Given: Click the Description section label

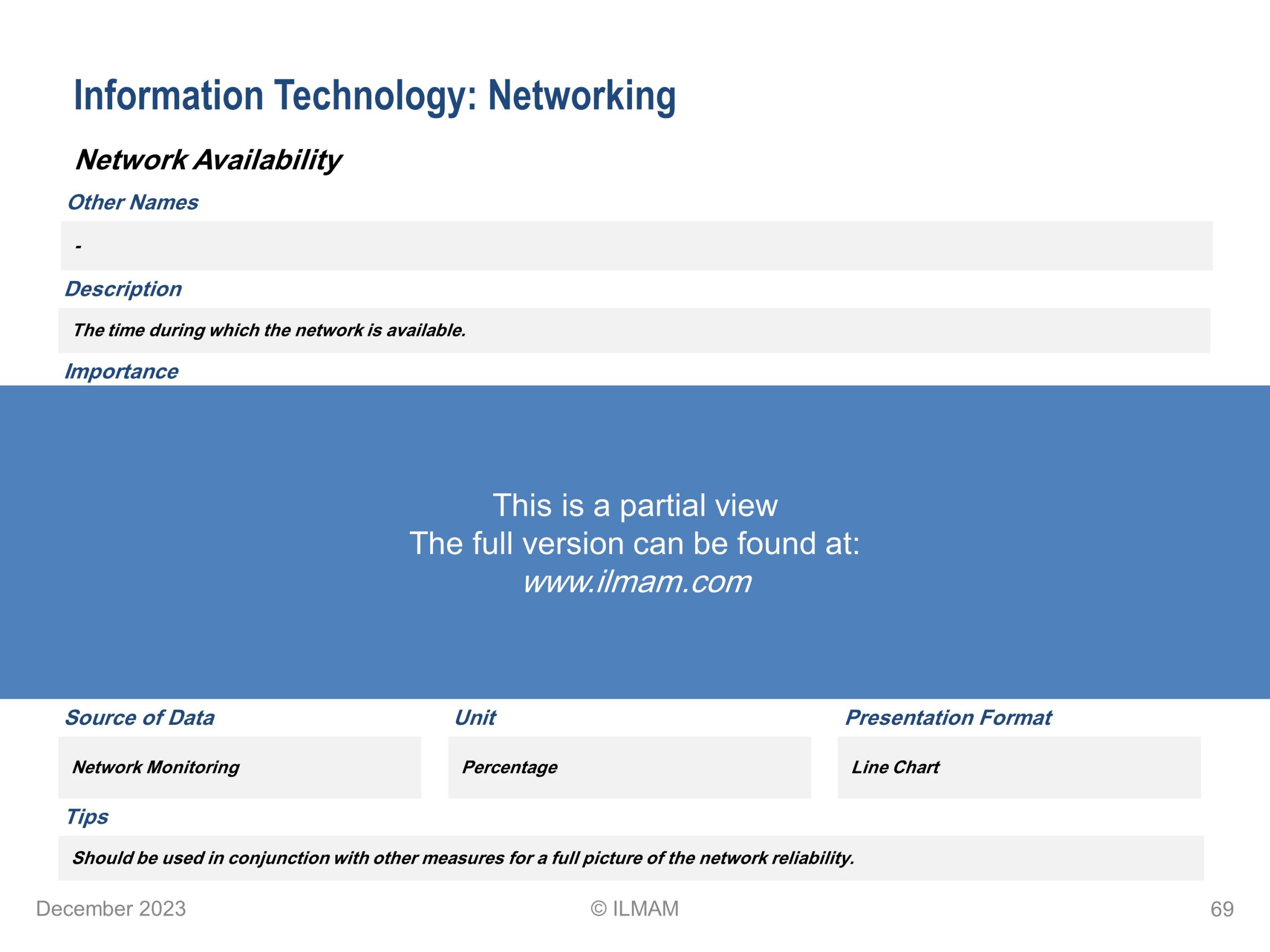Looking at the screenshot, I should pos(123,289).
